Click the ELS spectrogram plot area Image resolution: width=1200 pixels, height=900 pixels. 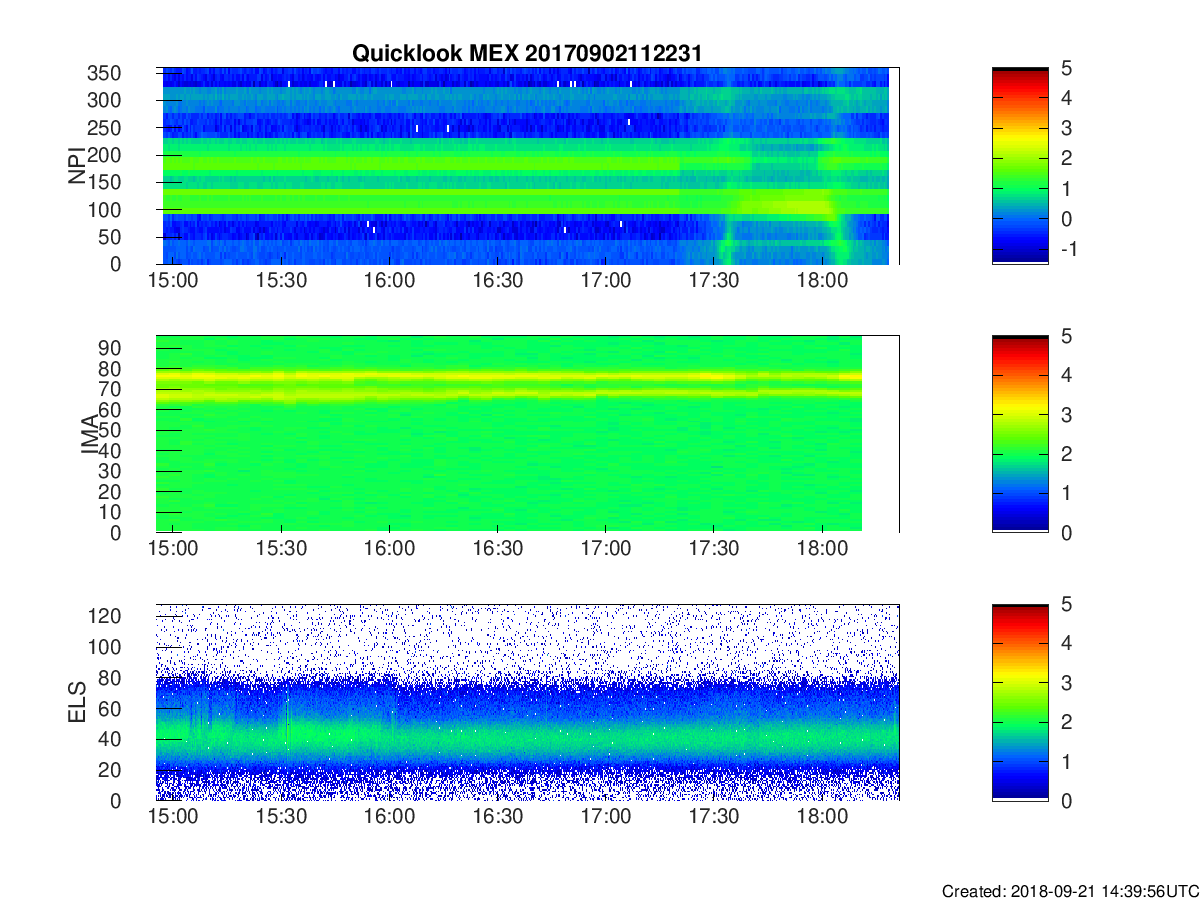tap(527, 702)
